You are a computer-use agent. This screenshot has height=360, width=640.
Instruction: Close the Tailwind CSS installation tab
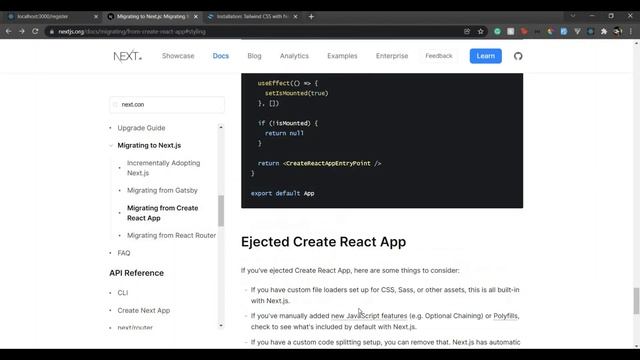pos(296,17)
